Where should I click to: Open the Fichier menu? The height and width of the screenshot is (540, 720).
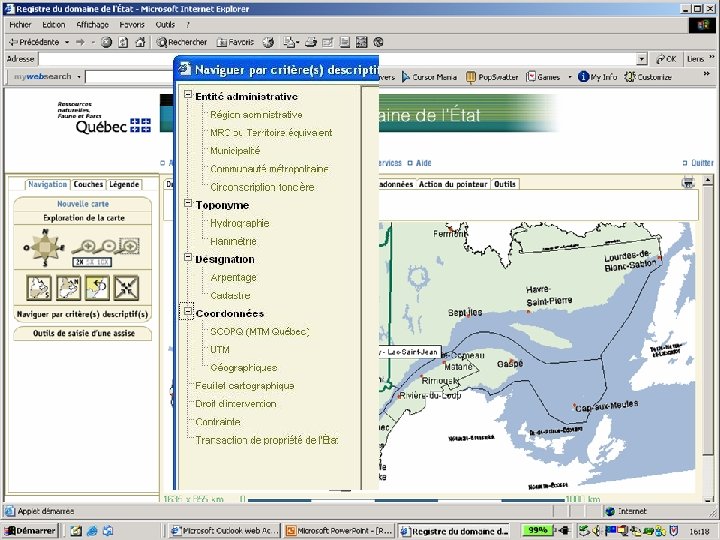20,25
